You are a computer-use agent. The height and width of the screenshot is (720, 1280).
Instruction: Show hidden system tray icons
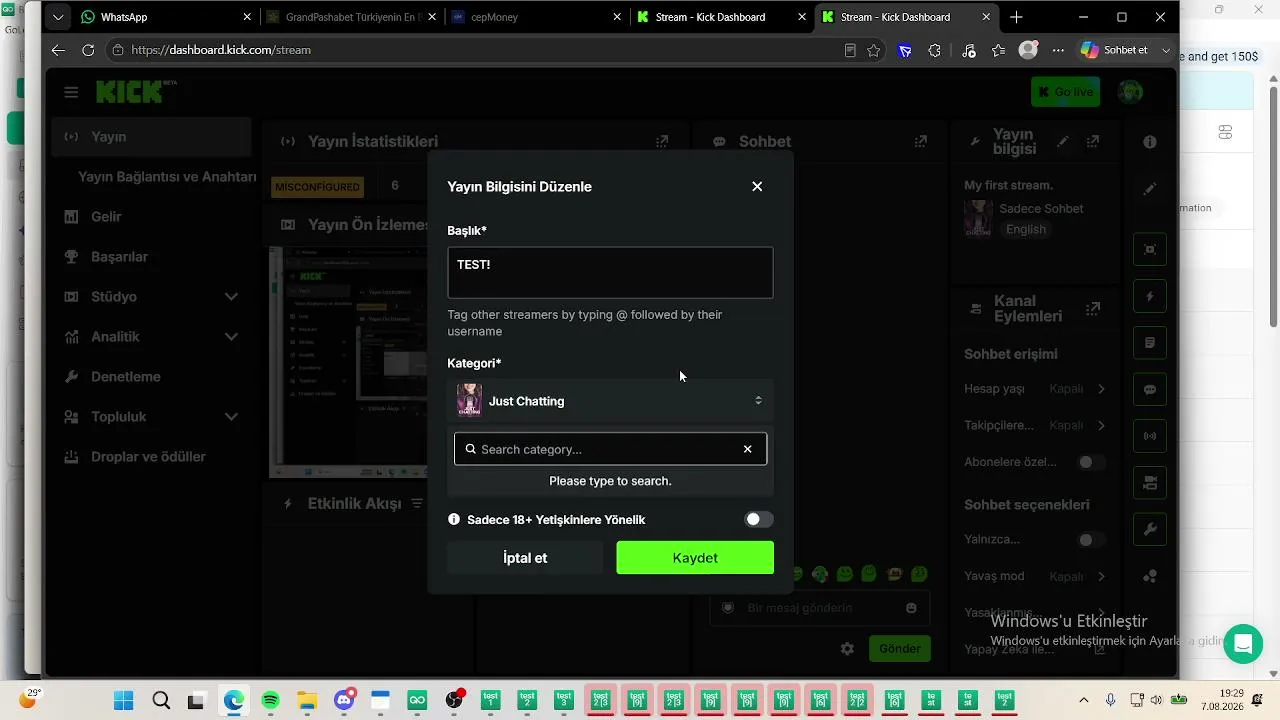coord(1084,700)
